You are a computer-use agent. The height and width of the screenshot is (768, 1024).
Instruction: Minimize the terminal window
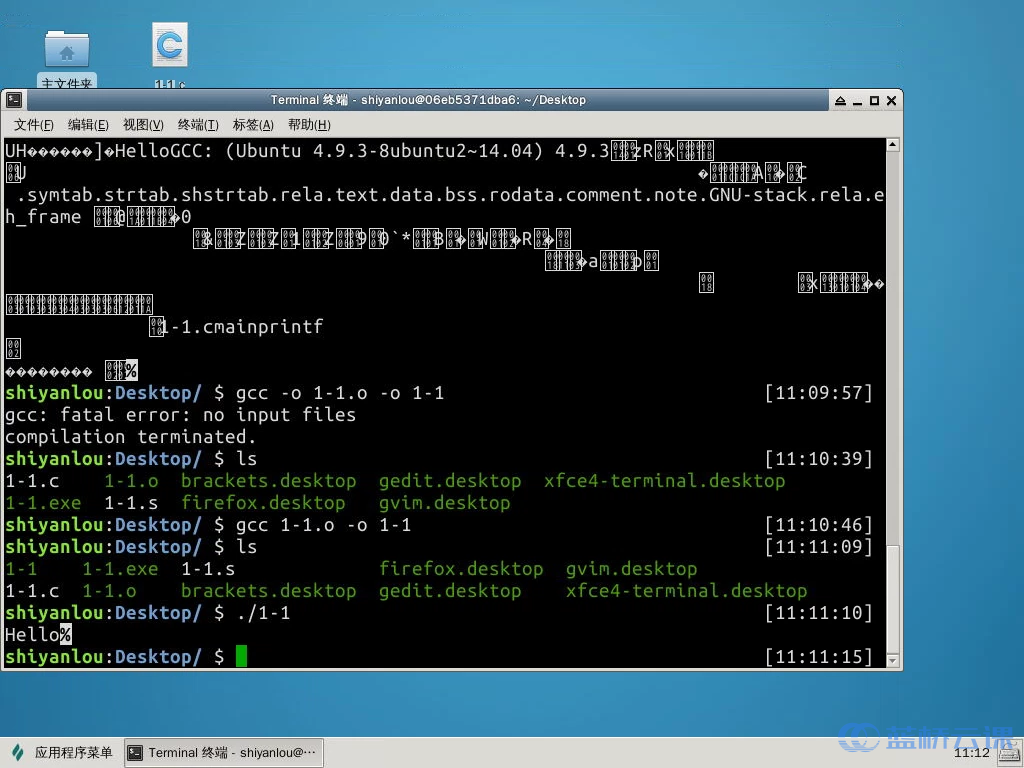click(857, 100)
